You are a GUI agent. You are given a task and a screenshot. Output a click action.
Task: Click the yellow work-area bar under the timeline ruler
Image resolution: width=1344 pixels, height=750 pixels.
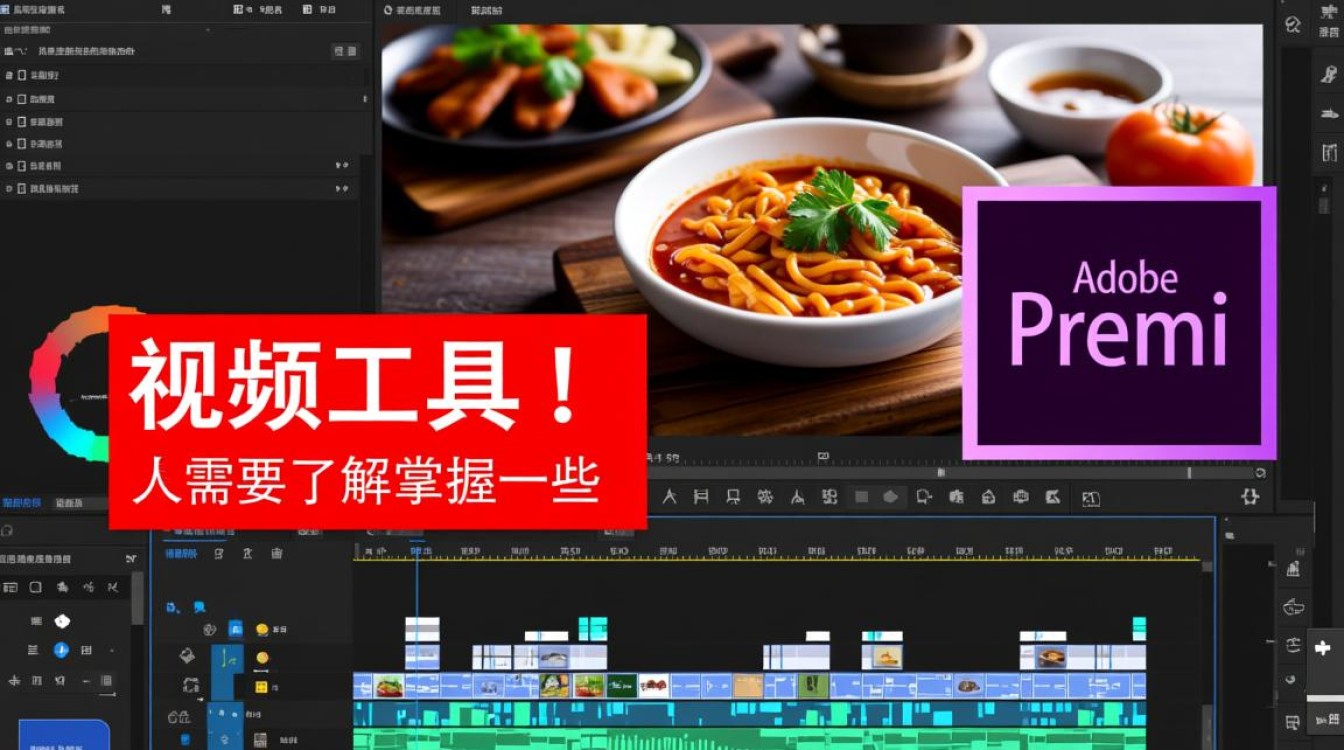[x=778, y=559]
